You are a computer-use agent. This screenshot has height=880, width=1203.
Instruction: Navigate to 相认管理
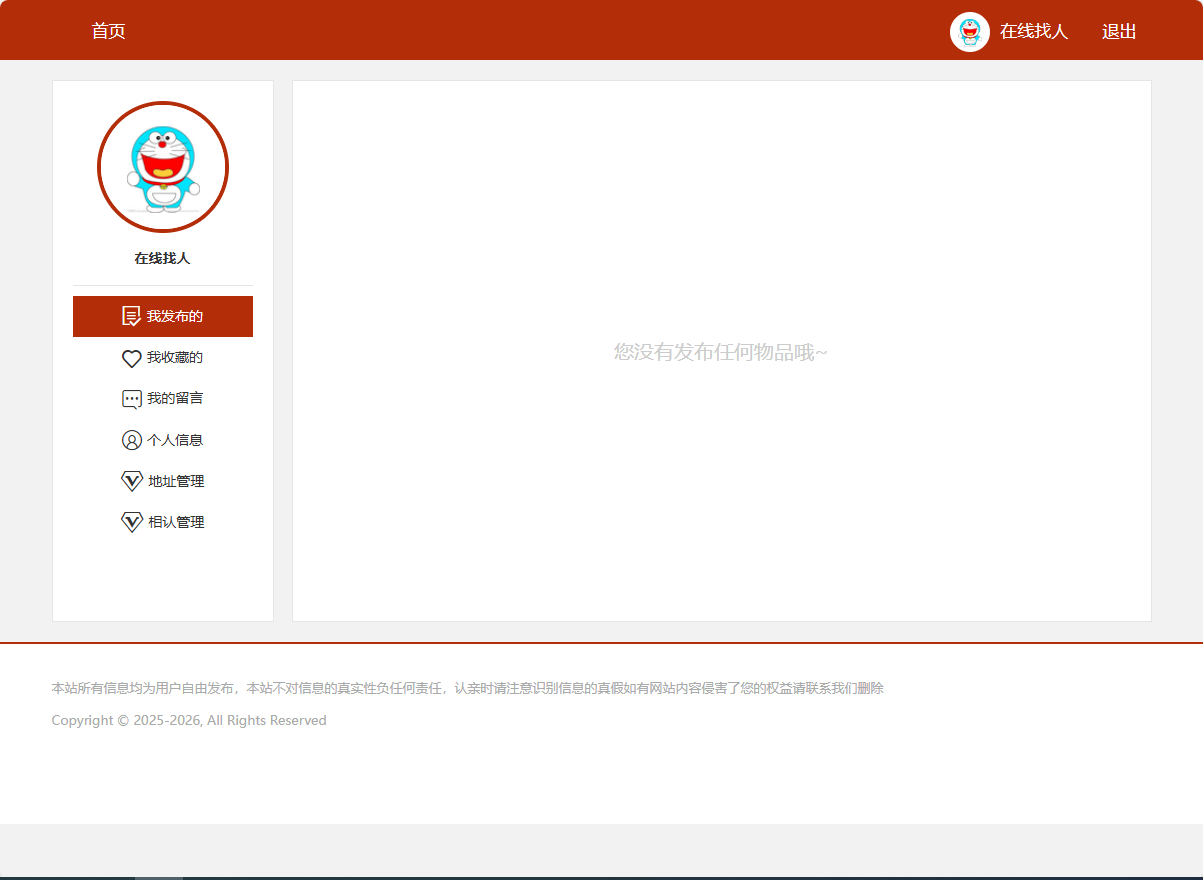tap(176, 521)
